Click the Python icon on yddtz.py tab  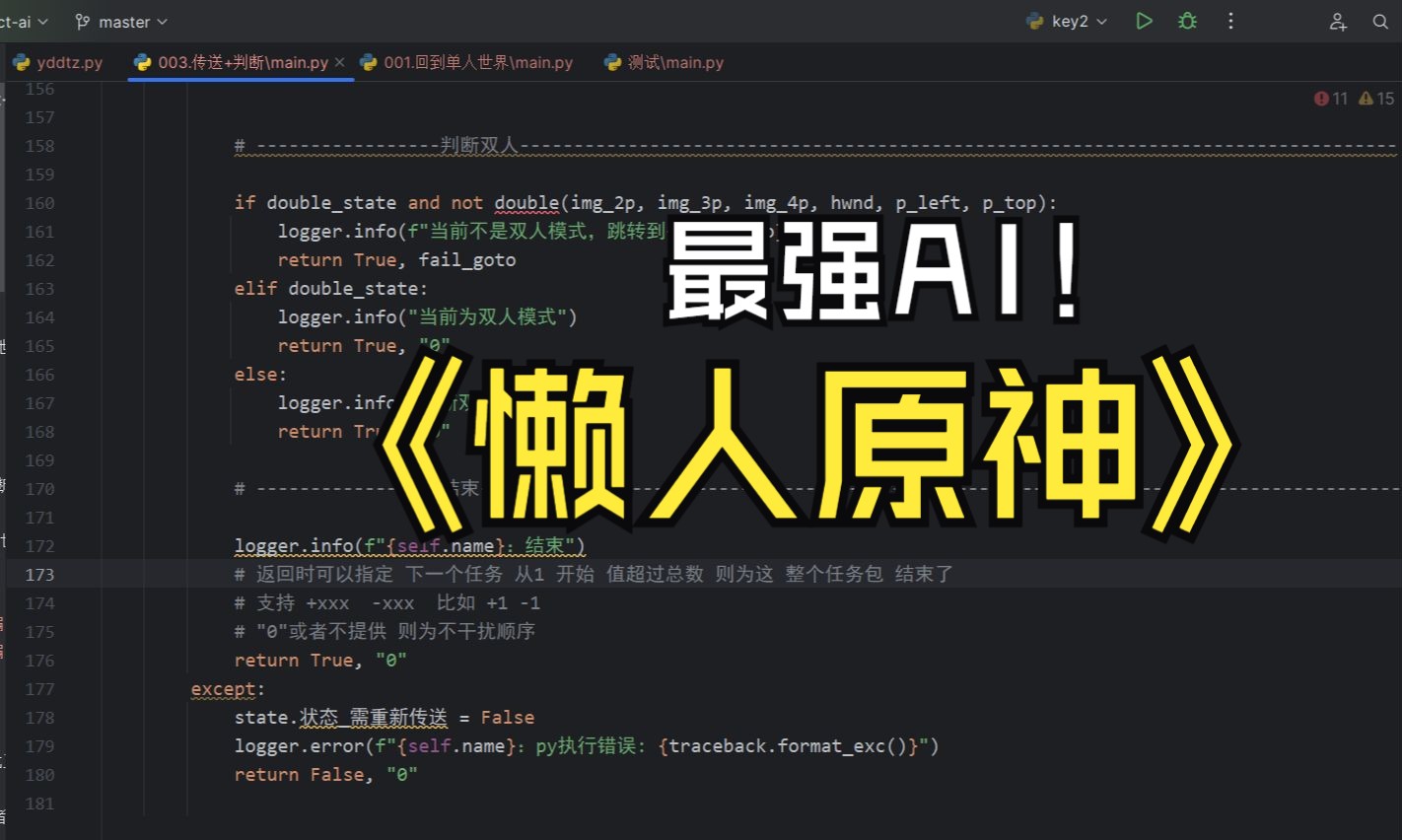[x=22, y=62]
